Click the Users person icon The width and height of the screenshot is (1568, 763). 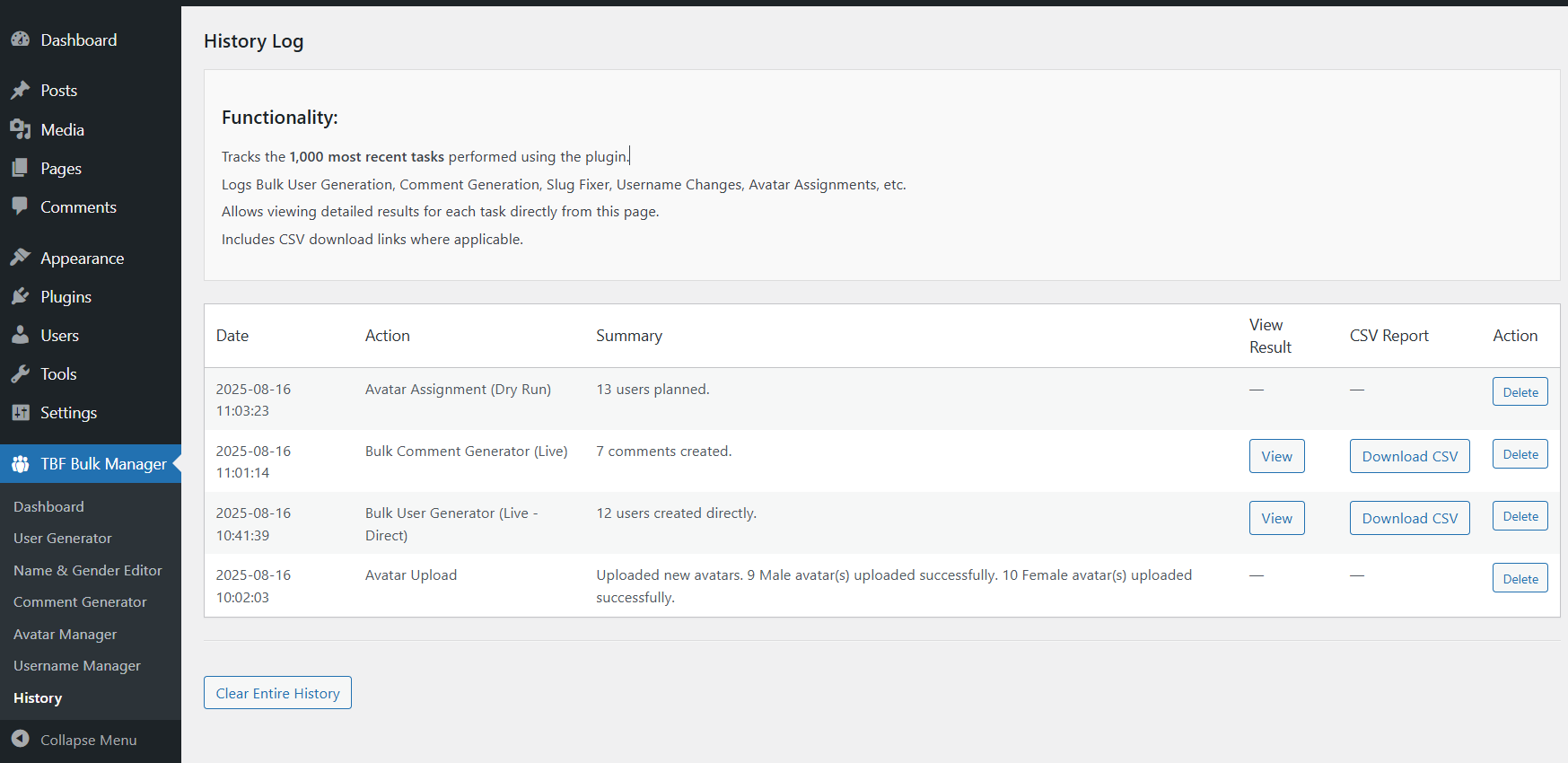20,335
